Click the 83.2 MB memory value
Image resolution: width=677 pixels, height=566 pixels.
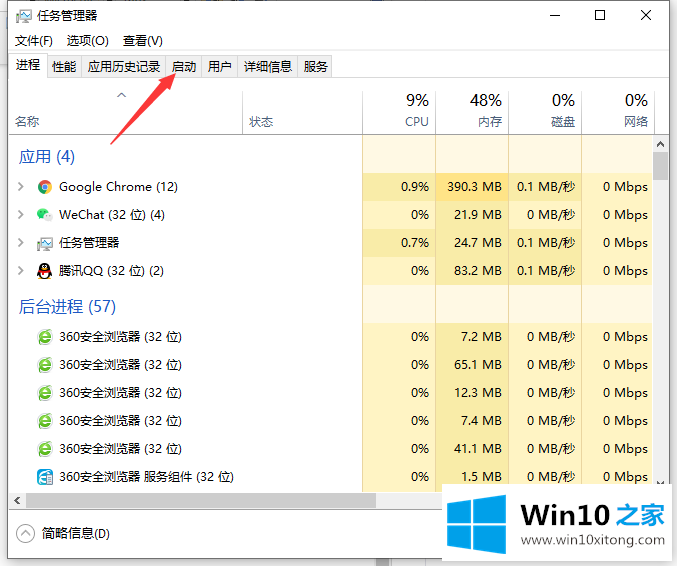pos(478,271)
